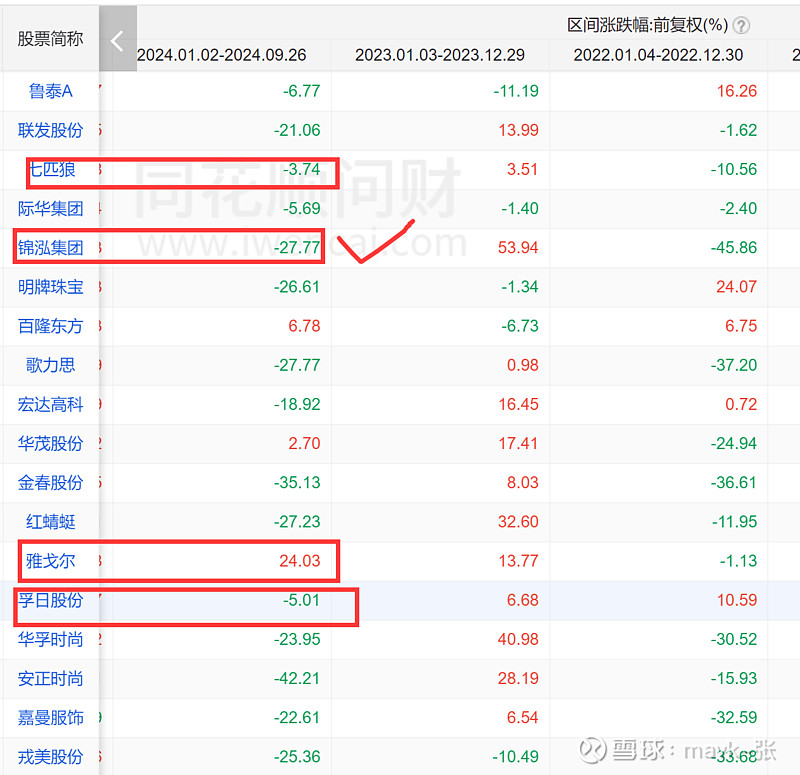Select 孚日股份 2024 value -5.01

pos(302,600)
